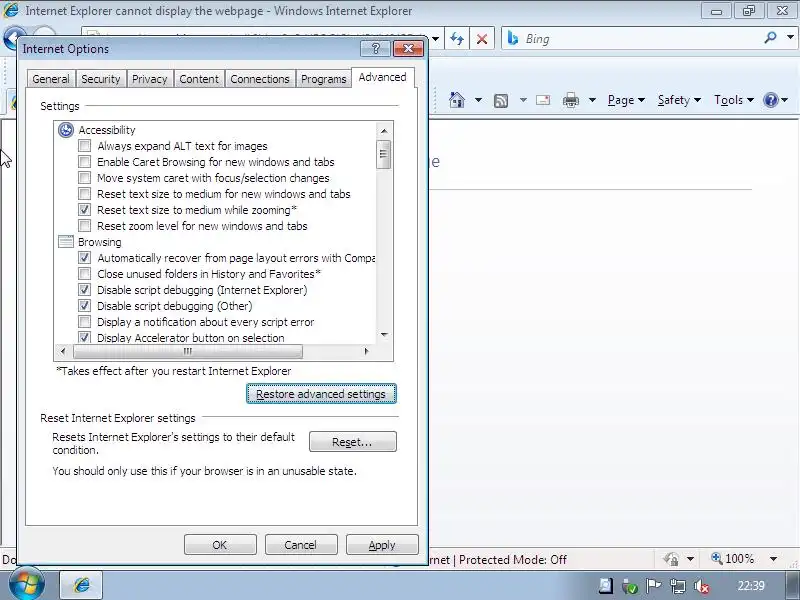Open status bar security dropdown arrow

(690, 559)
